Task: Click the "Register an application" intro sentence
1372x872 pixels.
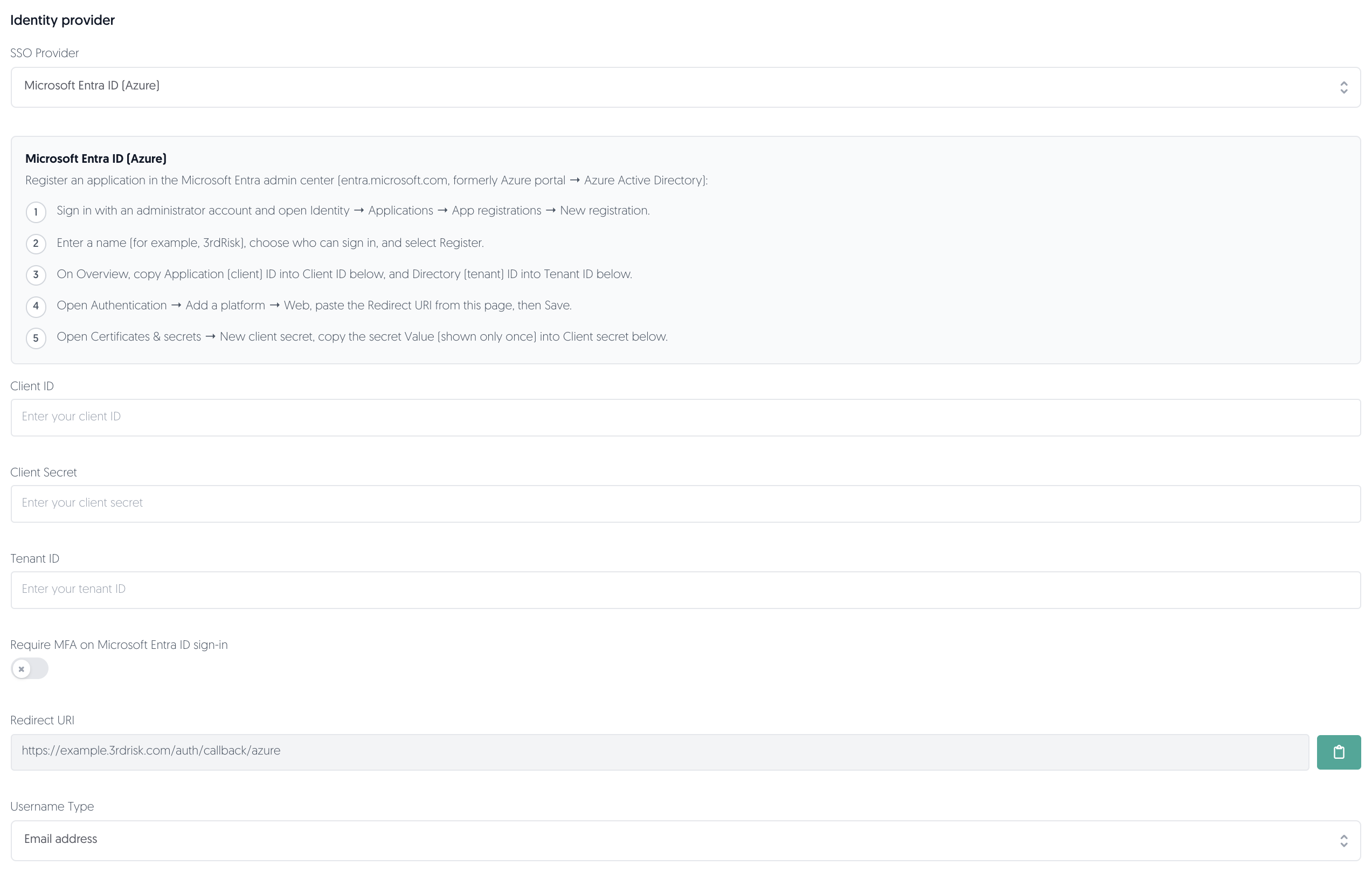Action: point(366,180)
